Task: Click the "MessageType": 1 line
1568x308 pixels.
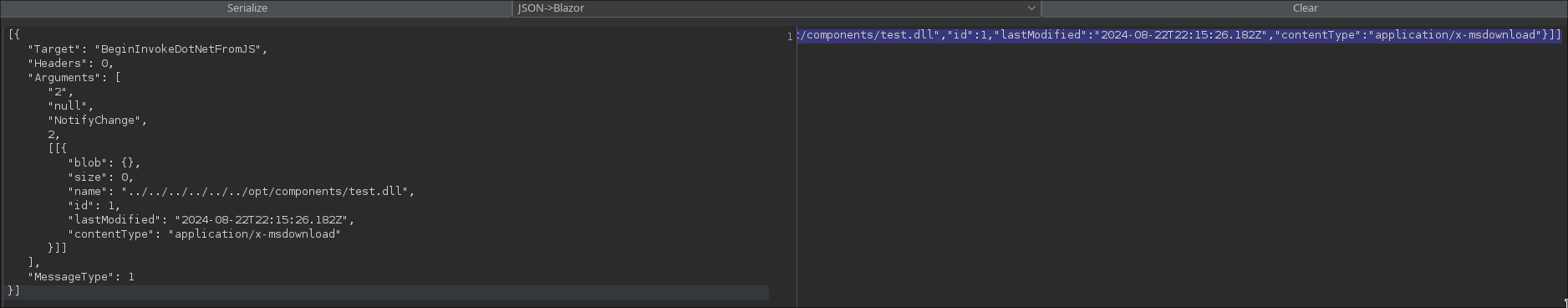Action: (x=81, y=276)
